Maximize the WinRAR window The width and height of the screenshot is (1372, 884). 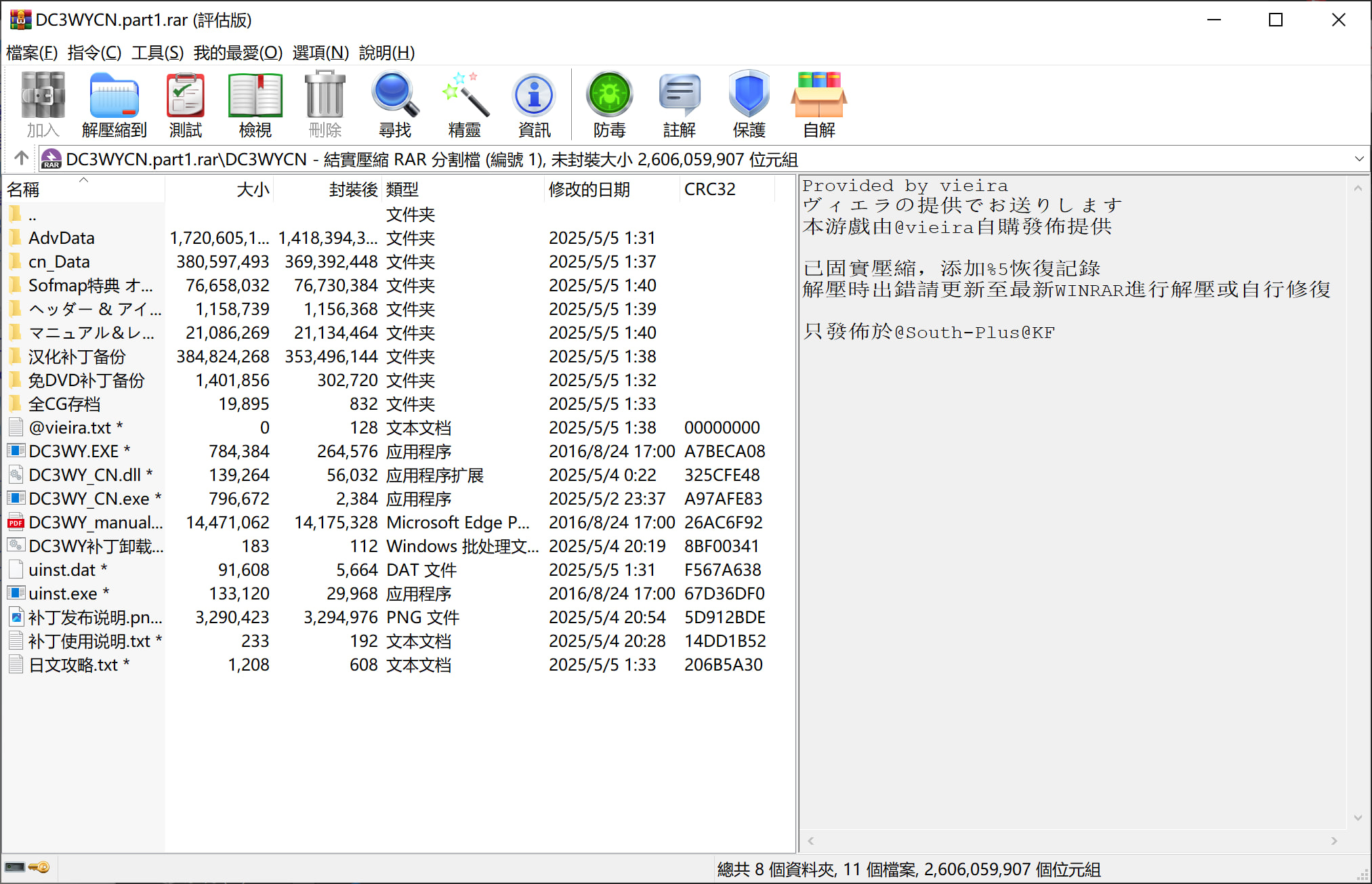(1276, 20)
